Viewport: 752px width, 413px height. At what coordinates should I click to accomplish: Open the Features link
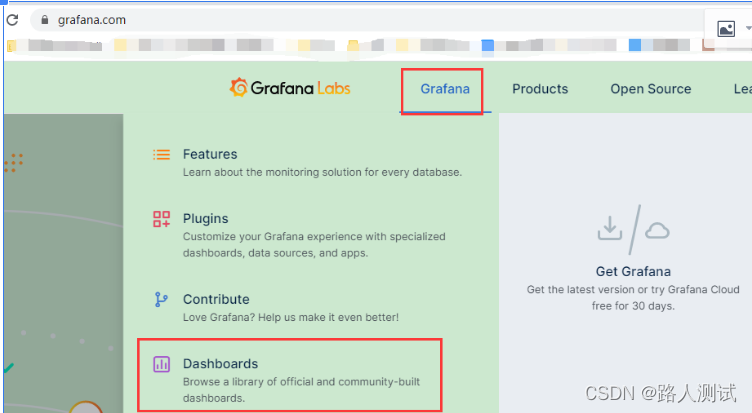point(210,154)
